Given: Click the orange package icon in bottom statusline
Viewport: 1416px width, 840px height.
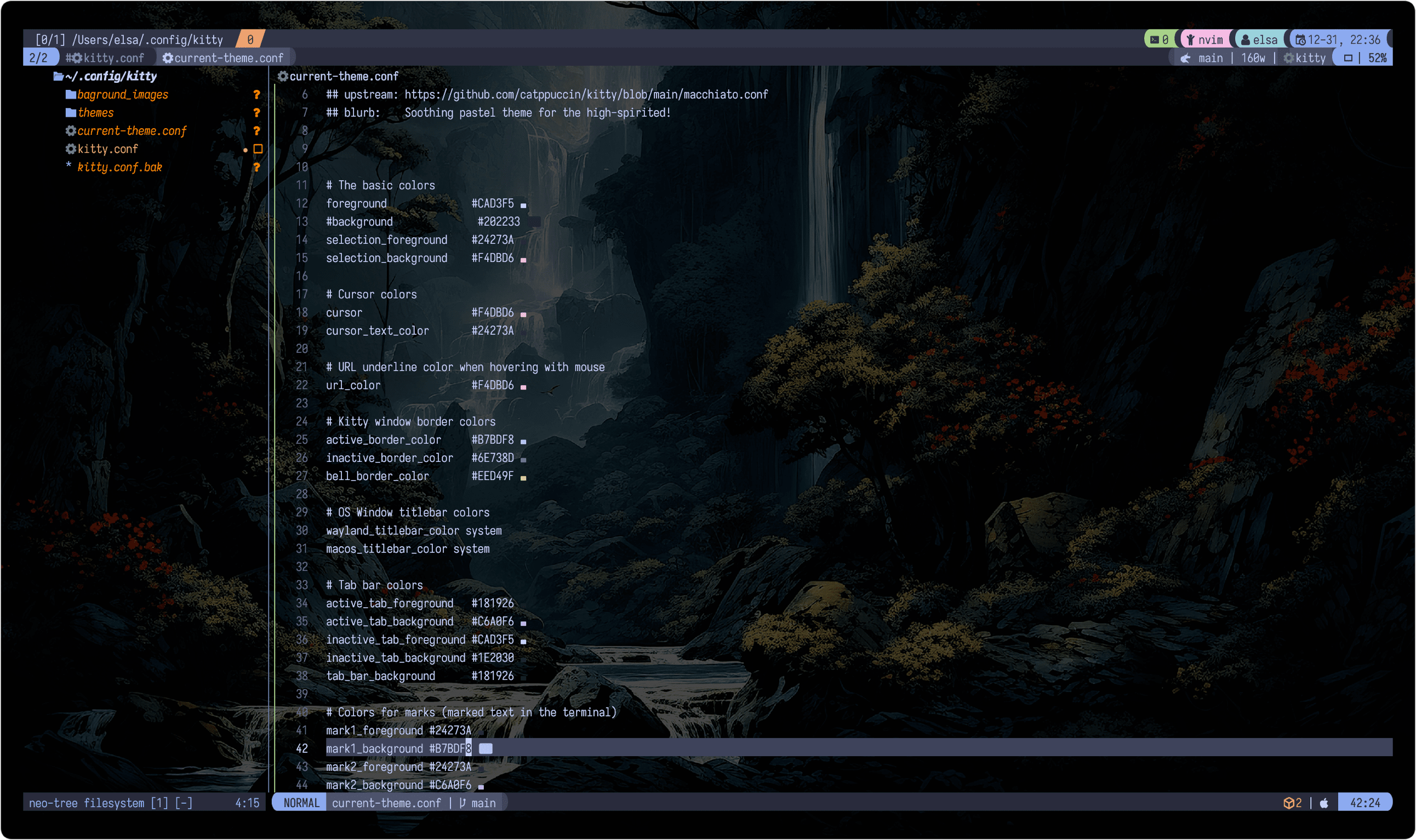Looking at the screenshot, I should 1289,803.
